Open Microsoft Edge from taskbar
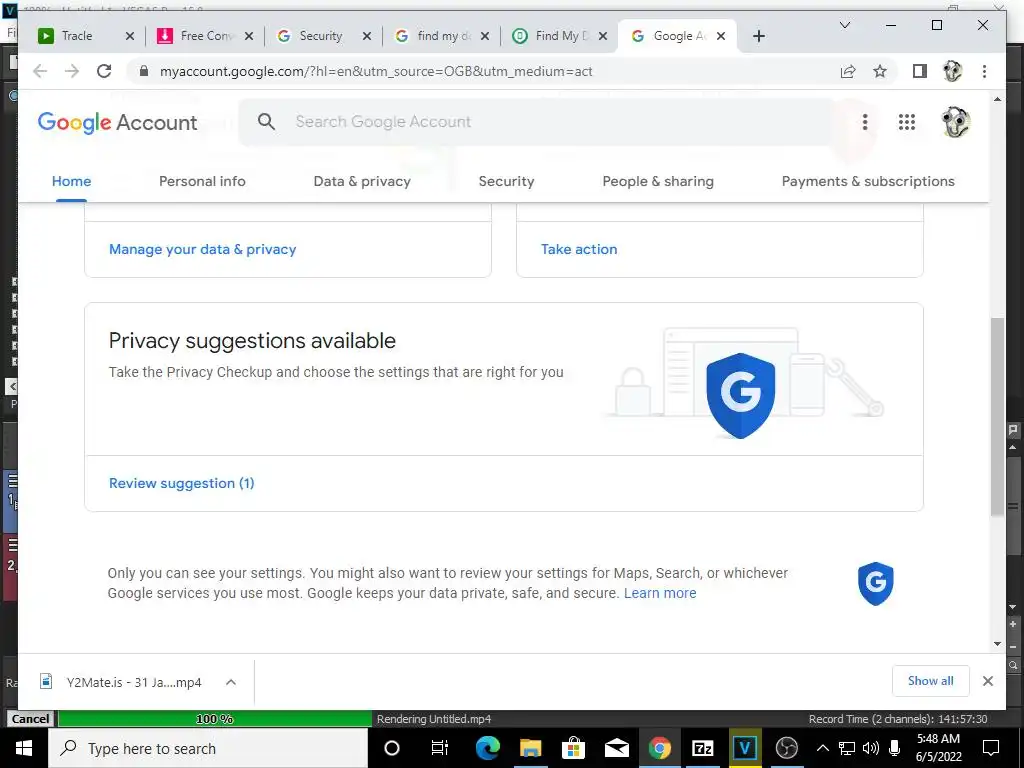Screen dimensions: 1024x768 [x=487, y=748]
